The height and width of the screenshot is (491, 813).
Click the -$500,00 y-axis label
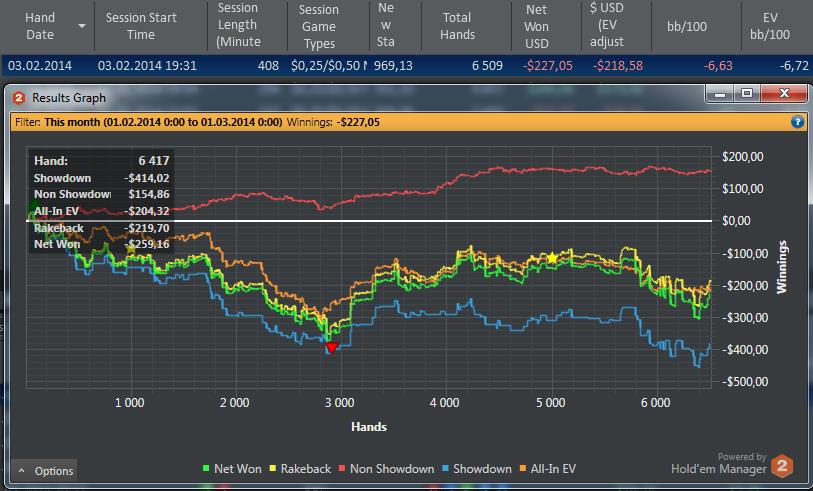[x=745, y=382]
